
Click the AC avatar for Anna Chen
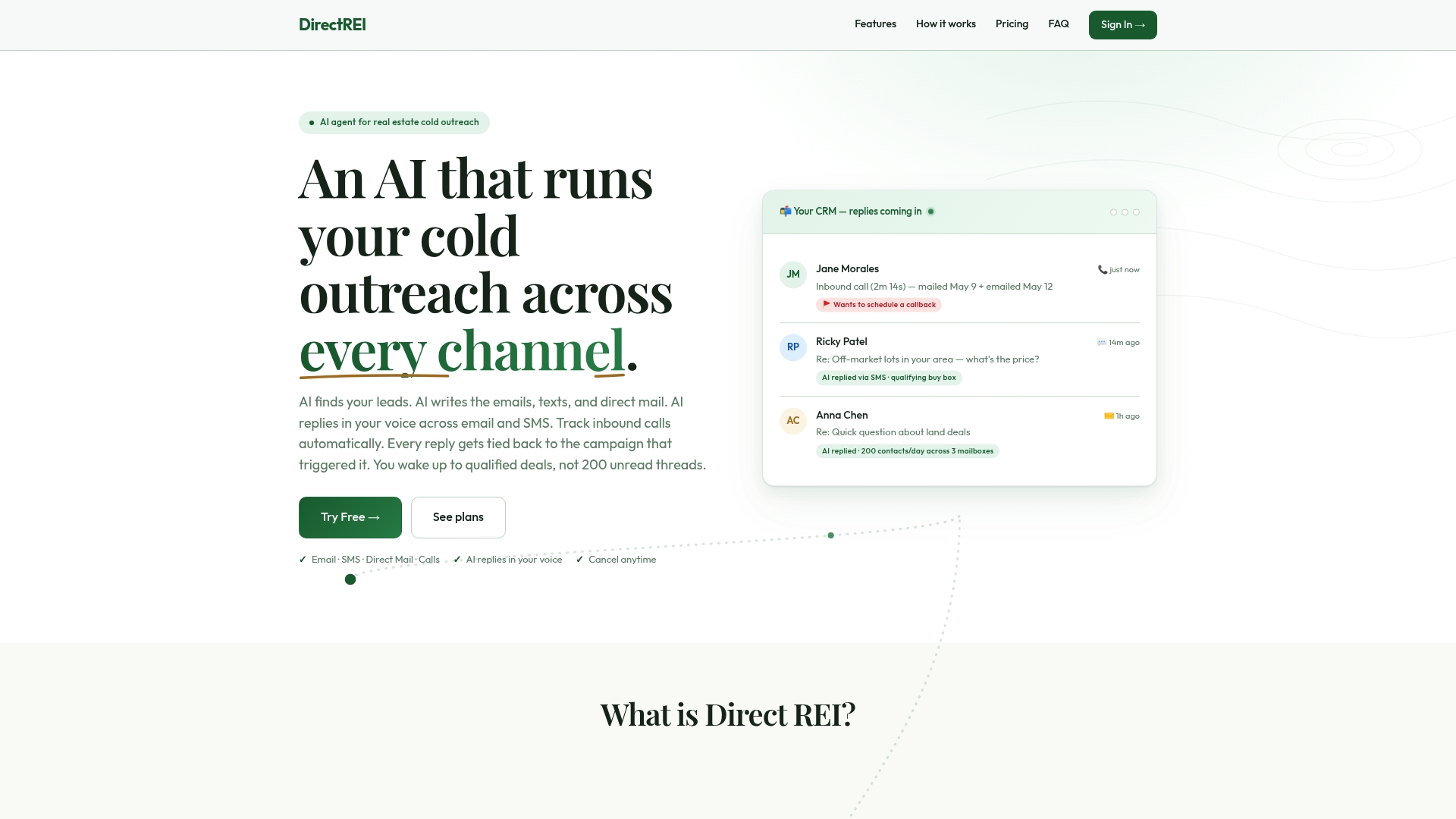[x=793, y=421]
